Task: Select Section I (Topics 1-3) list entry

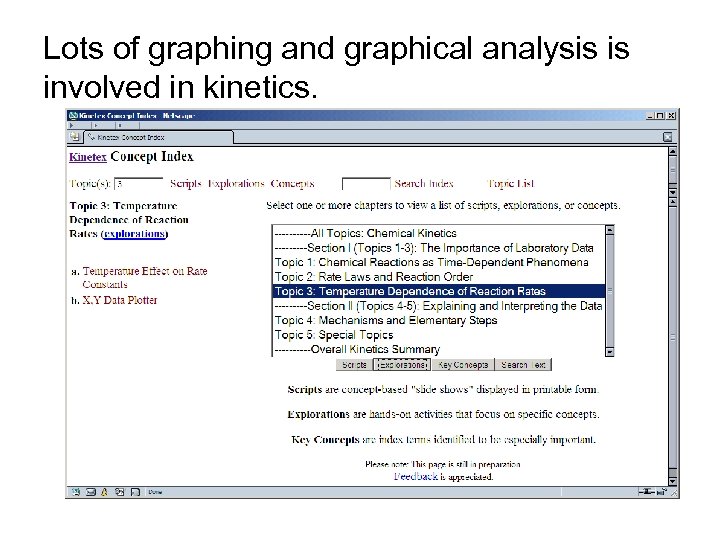Action: point(439,248)
